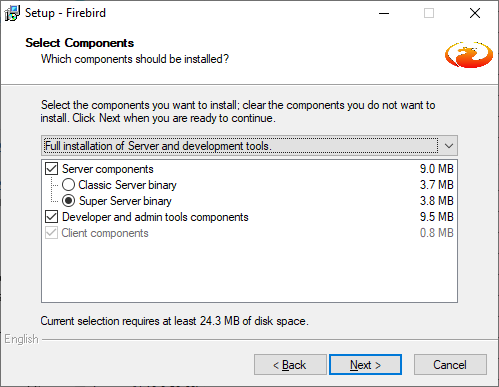The image size is (499, 387).
Task: Click the Setup installer icon in title bar
Action: coord(12,13)
